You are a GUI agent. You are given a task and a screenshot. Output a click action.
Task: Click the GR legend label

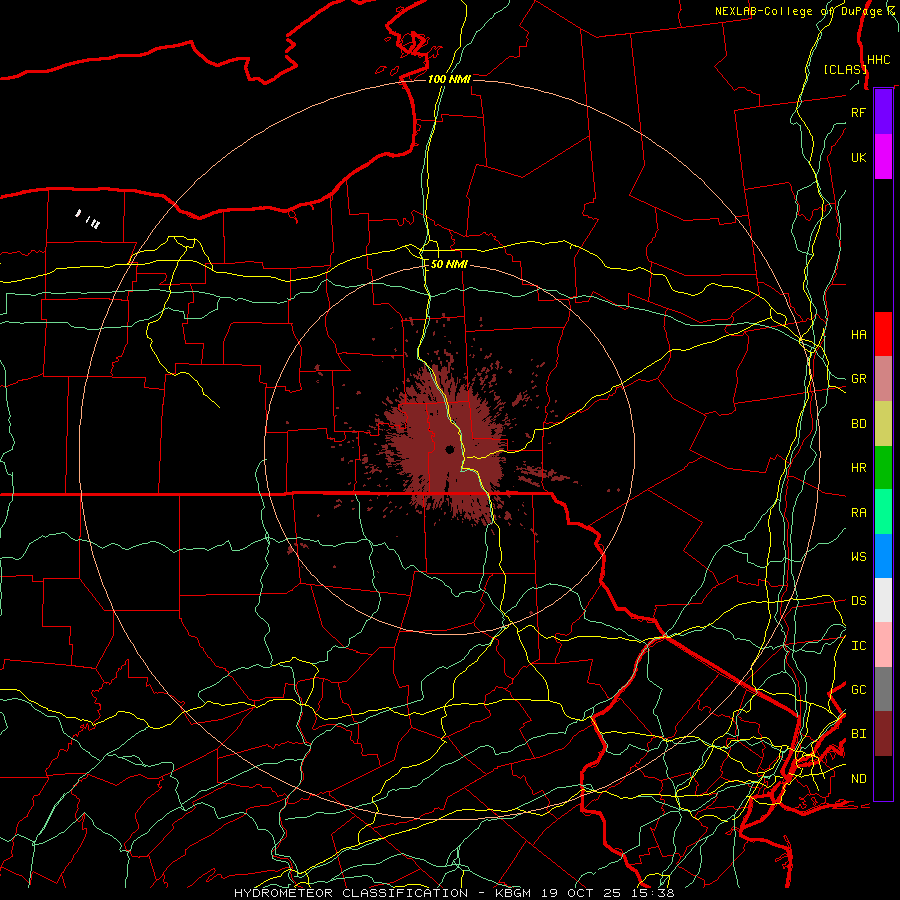pyautogui.click(x=858, y=379)
